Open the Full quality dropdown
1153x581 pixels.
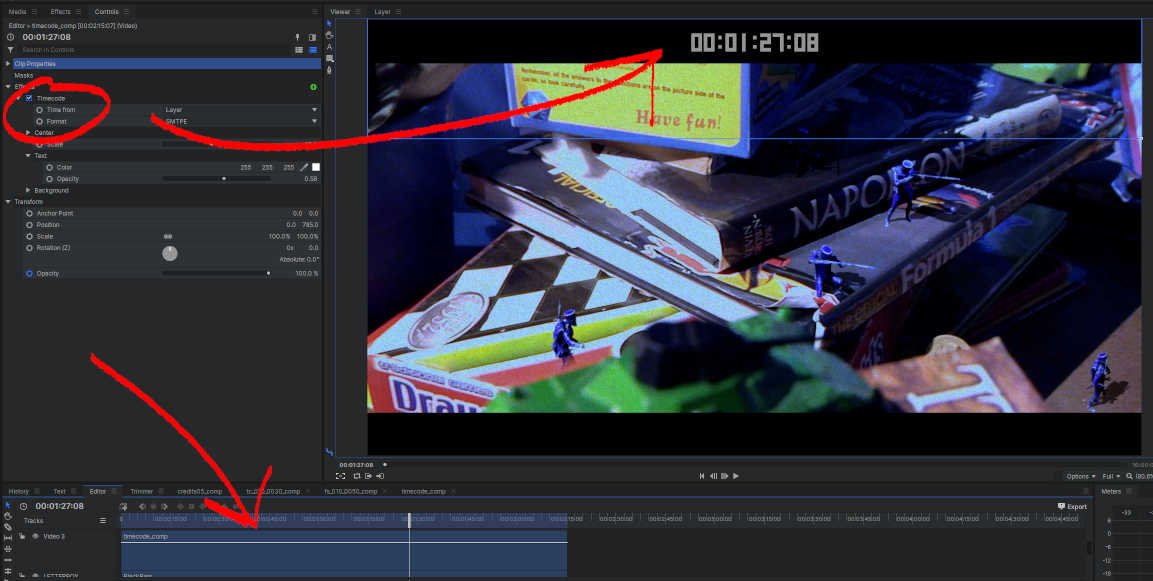click(x=1111, y=477)
